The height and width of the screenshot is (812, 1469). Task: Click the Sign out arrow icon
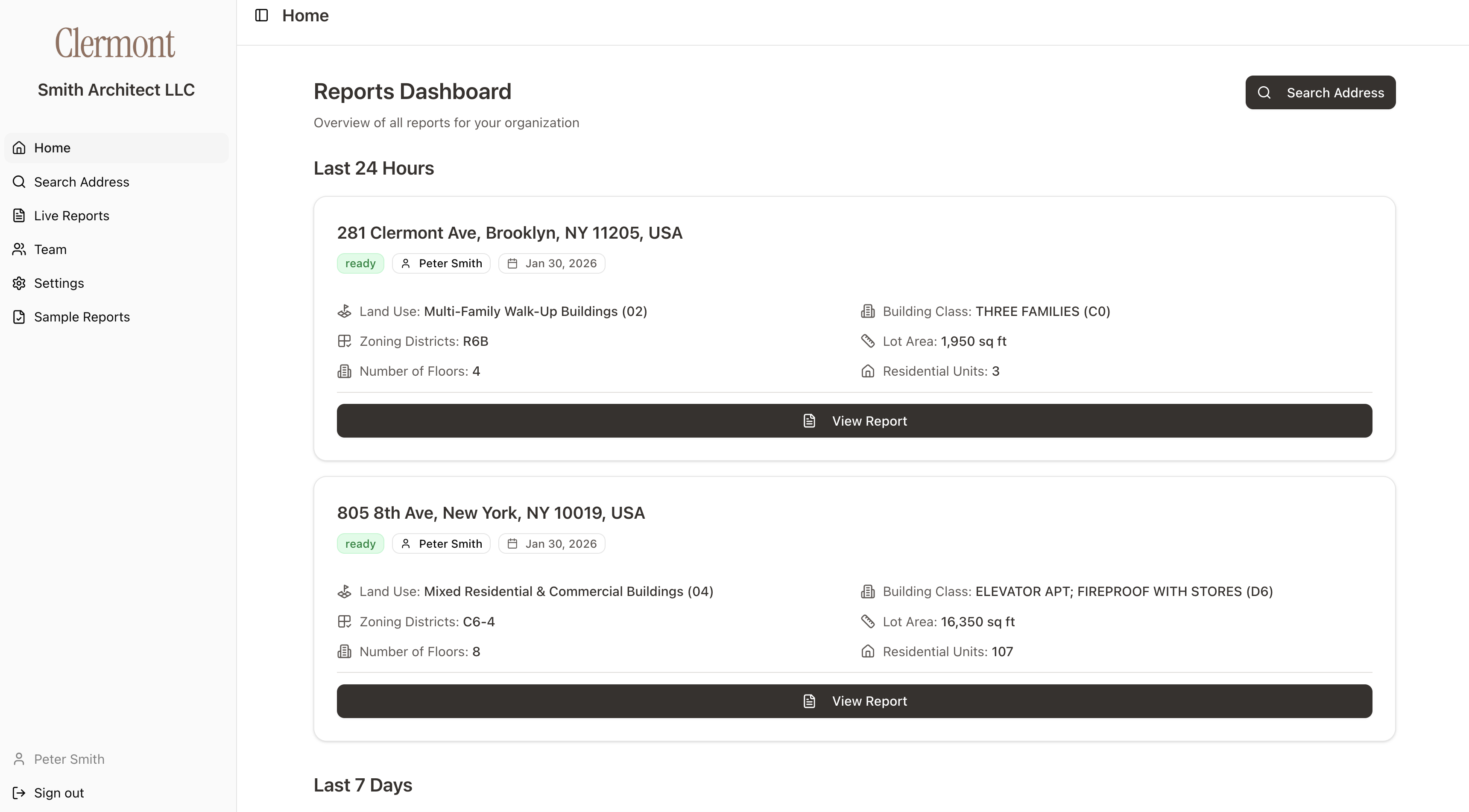click(19, 793)
